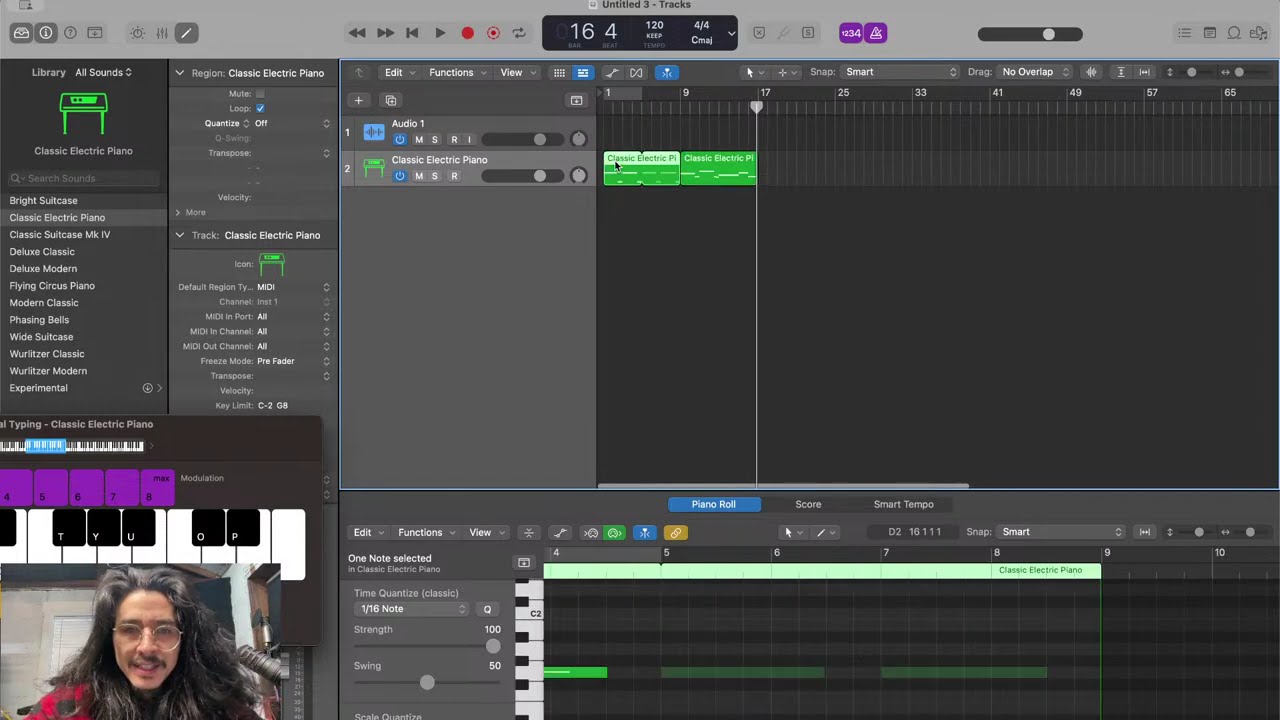Click the Fast Forward transport button
The width and height of the screenshot is (1280, 720).
385,33
